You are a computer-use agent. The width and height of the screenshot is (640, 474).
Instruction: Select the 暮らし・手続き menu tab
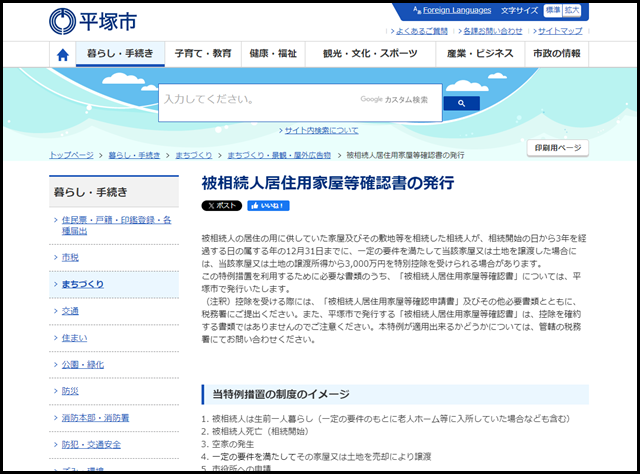click(x=120, y=53)
